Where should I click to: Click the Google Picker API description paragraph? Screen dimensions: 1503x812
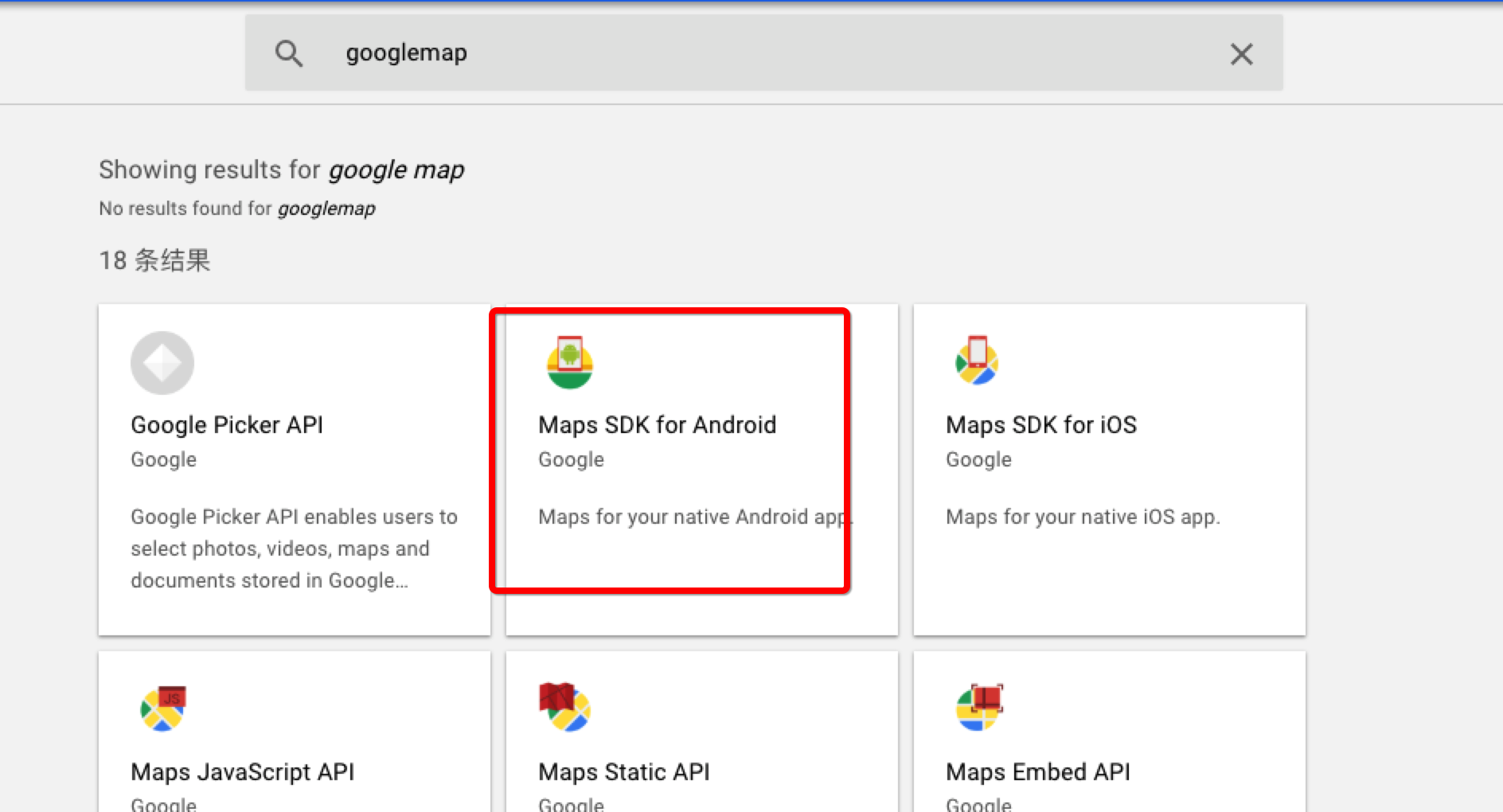pos(294,548)
